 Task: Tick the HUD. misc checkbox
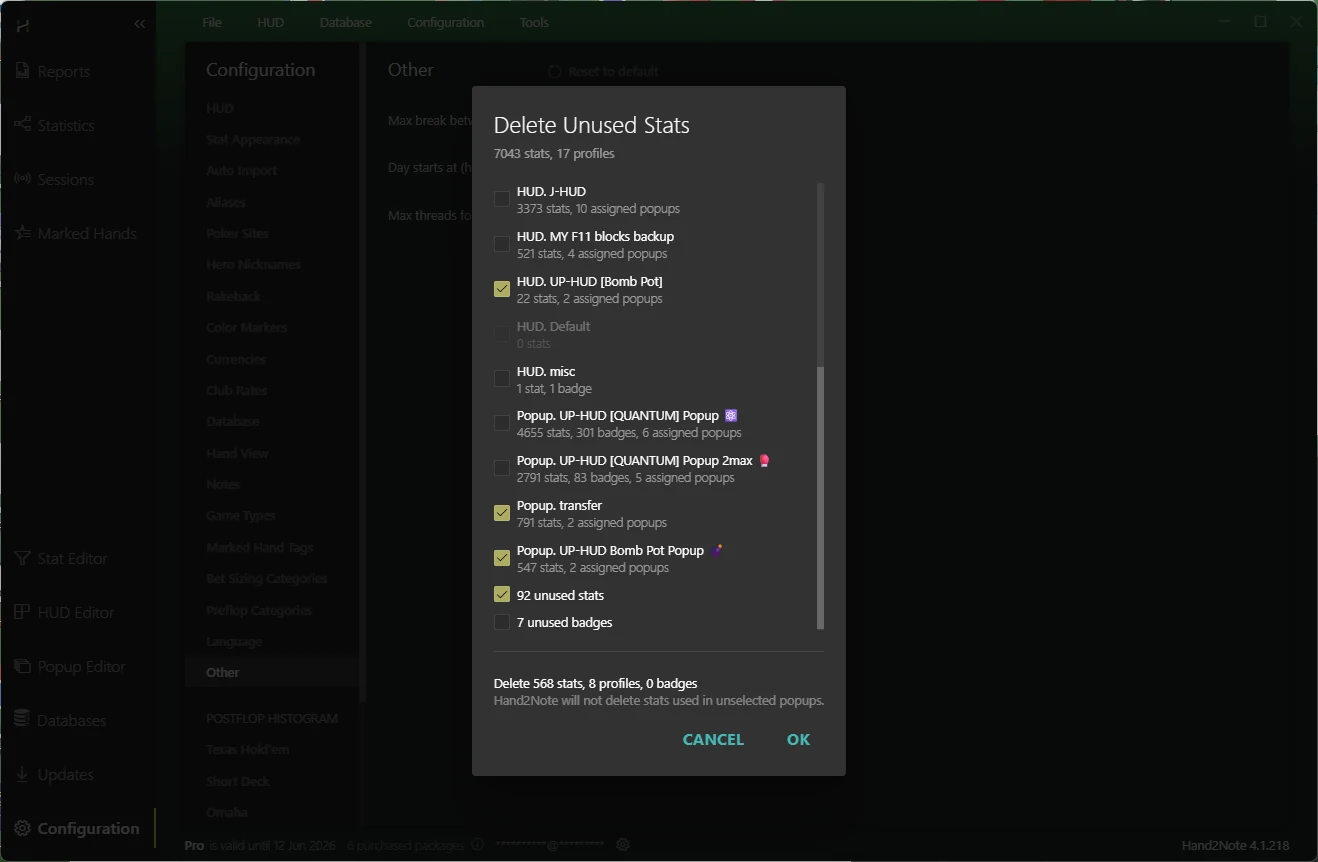502,378
